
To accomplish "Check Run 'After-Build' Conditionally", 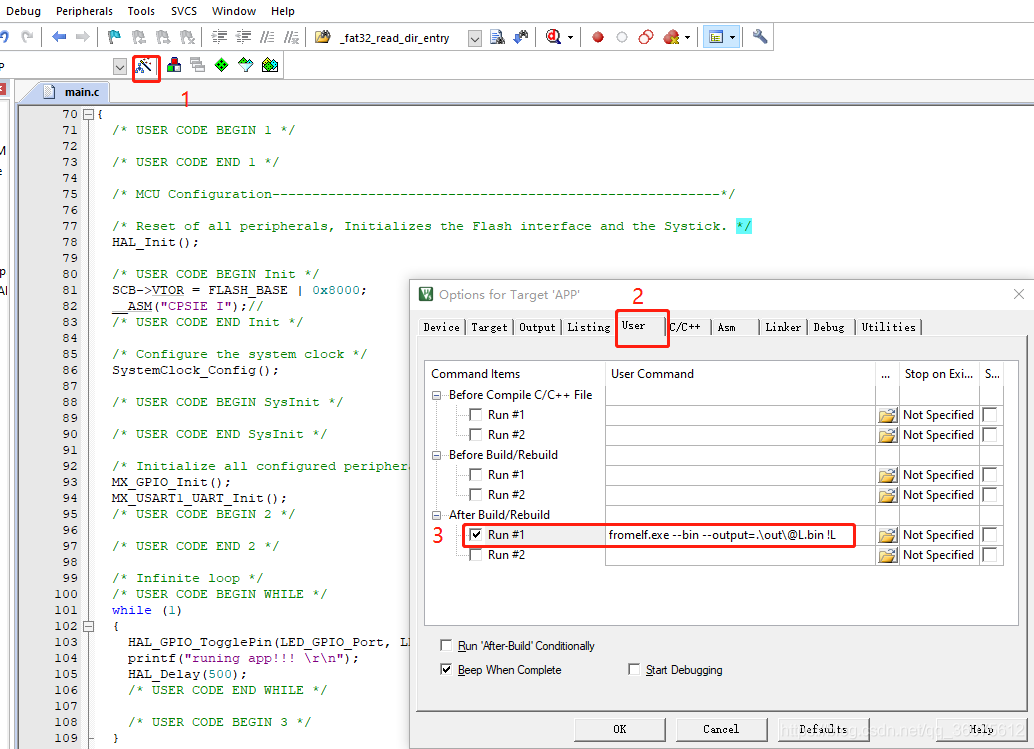I will click(x=446, y=645).
